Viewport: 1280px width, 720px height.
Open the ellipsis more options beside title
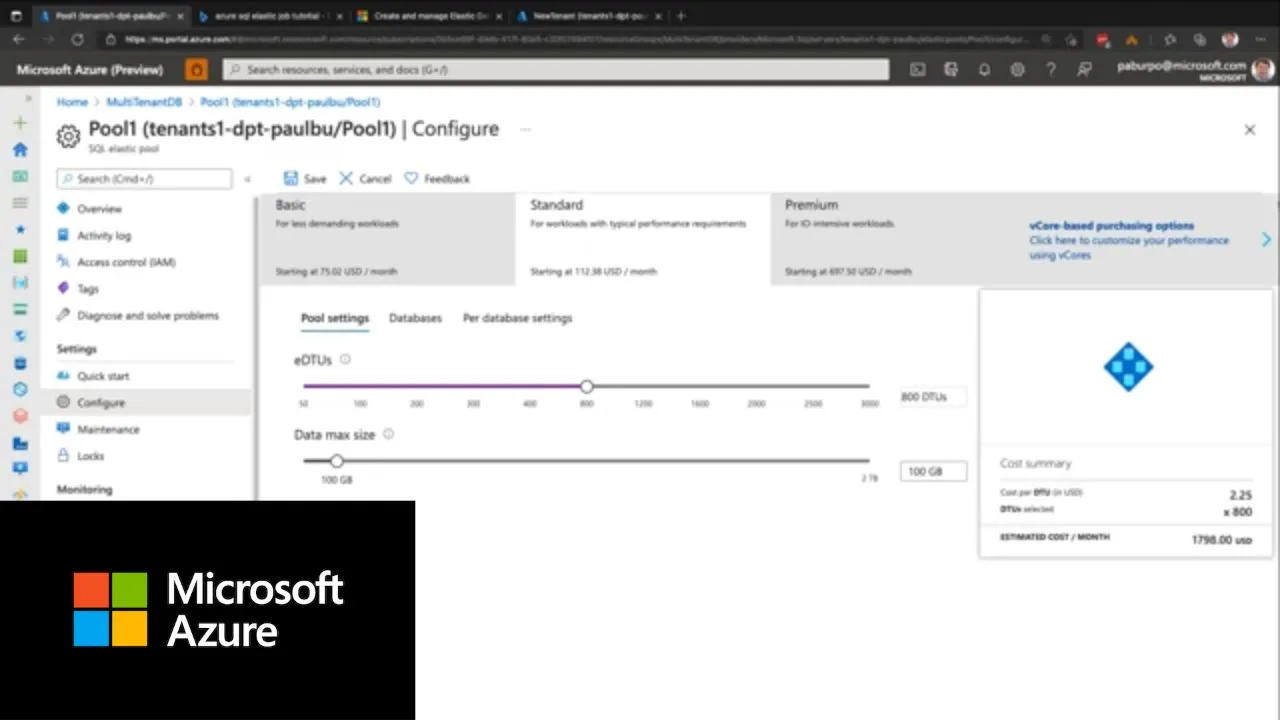pyautogui.click(x=525, y=129)
